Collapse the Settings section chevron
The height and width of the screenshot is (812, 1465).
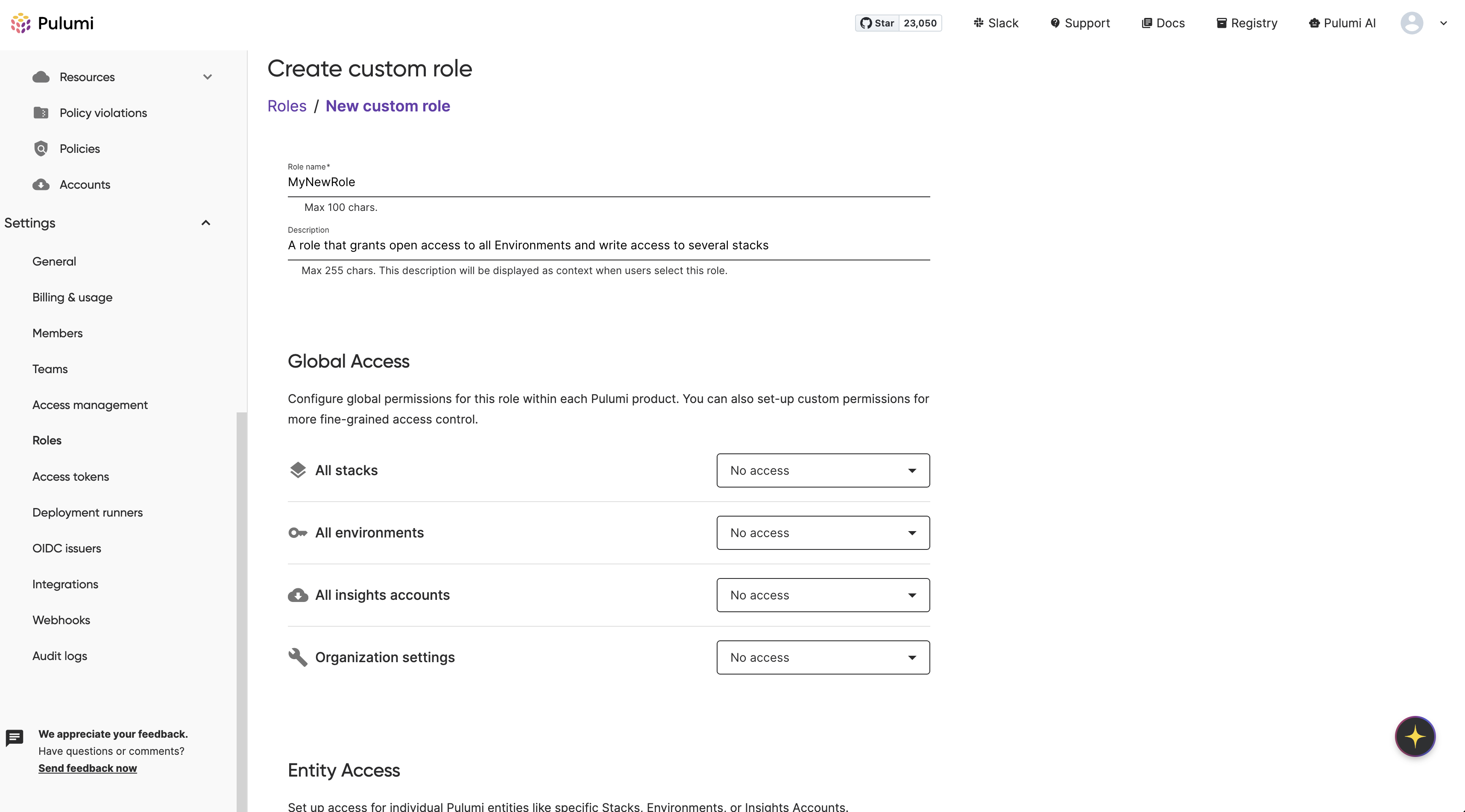click(x=206, y=223)
